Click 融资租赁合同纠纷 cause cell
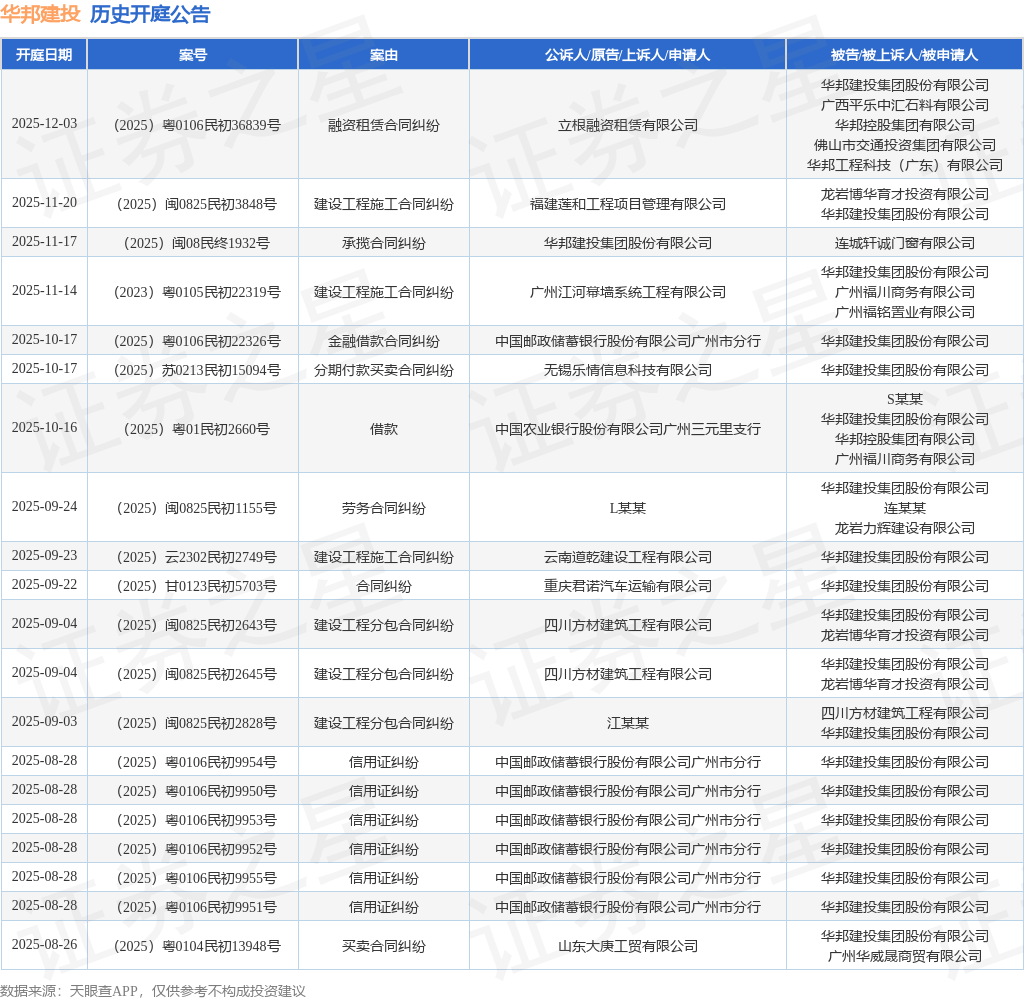Screen dimensions: 1024x1000 (x=383, y=125)
